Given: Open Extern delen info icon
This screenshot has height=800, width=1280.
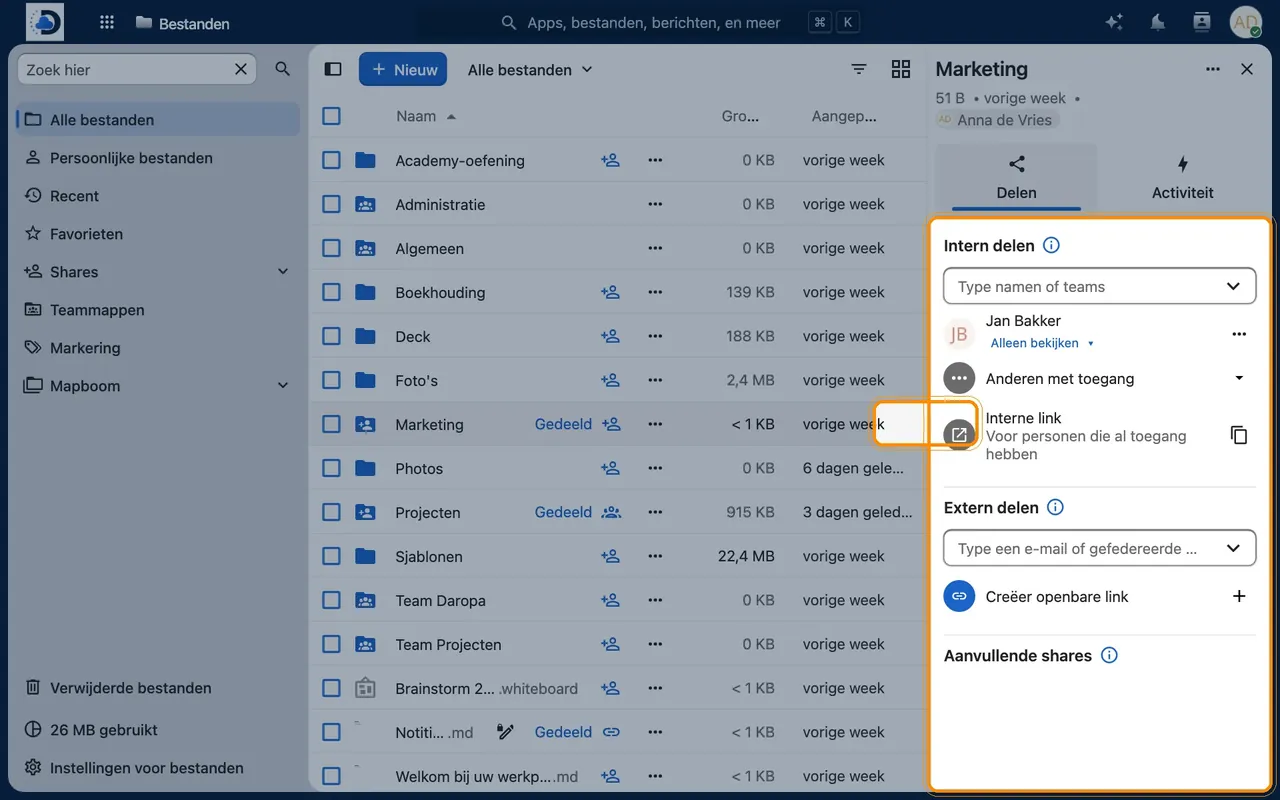Looking at the screenshot, I should [x=1055, y=507].
